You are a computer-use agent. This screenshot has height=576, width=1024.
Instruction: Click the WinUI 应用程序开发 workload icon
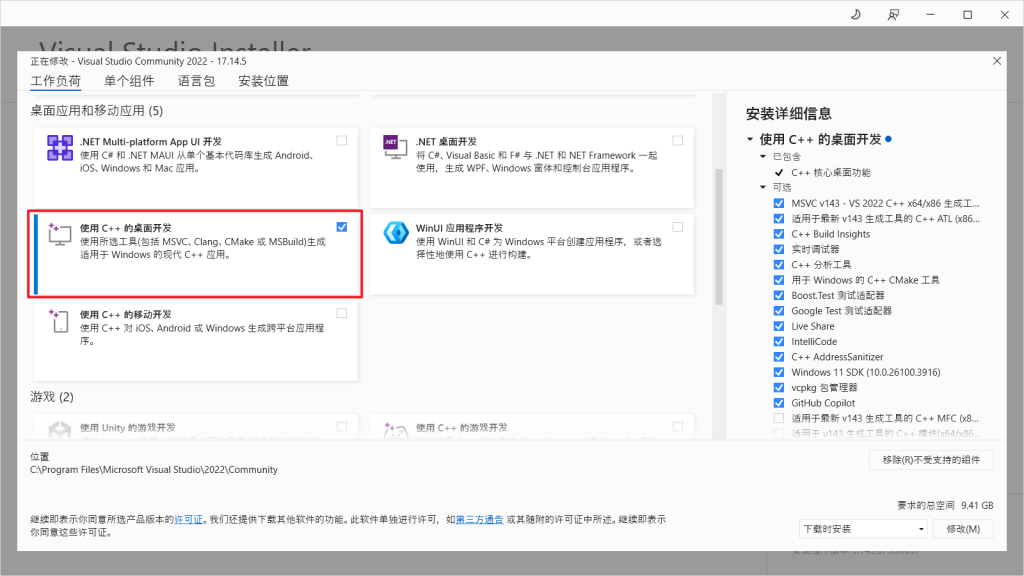395,232
